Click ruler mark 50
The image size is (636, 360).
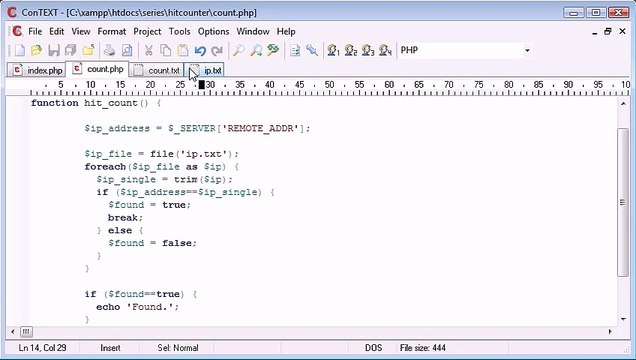tap(329, 85)
